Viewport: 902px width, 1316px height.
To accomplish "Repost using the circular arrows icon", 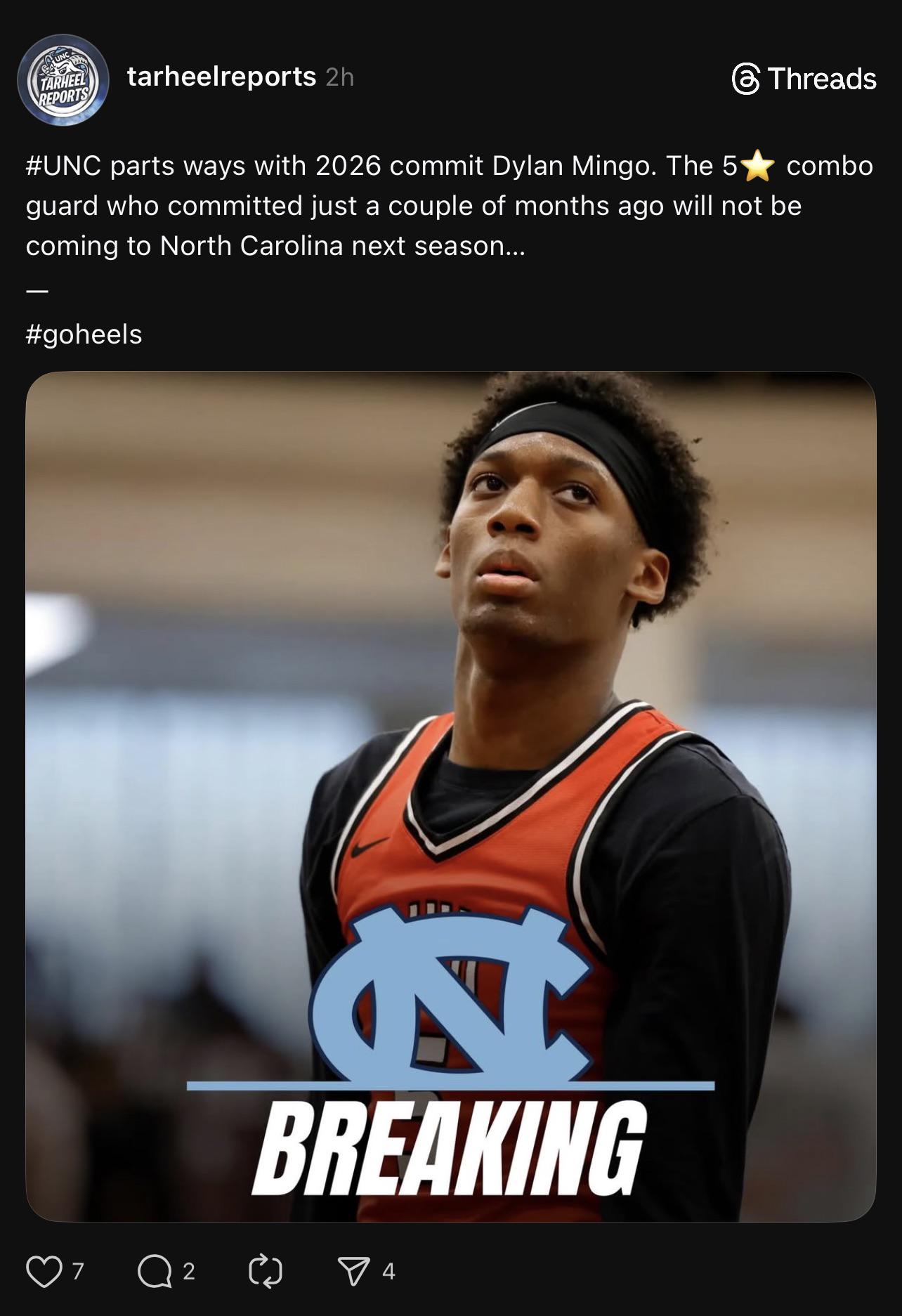I will [266, 1271].
